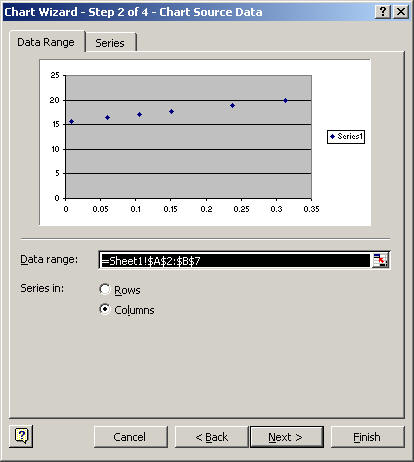Click inside the Data range field
This screenshot has width=414, height=462.
pos(235,260)
